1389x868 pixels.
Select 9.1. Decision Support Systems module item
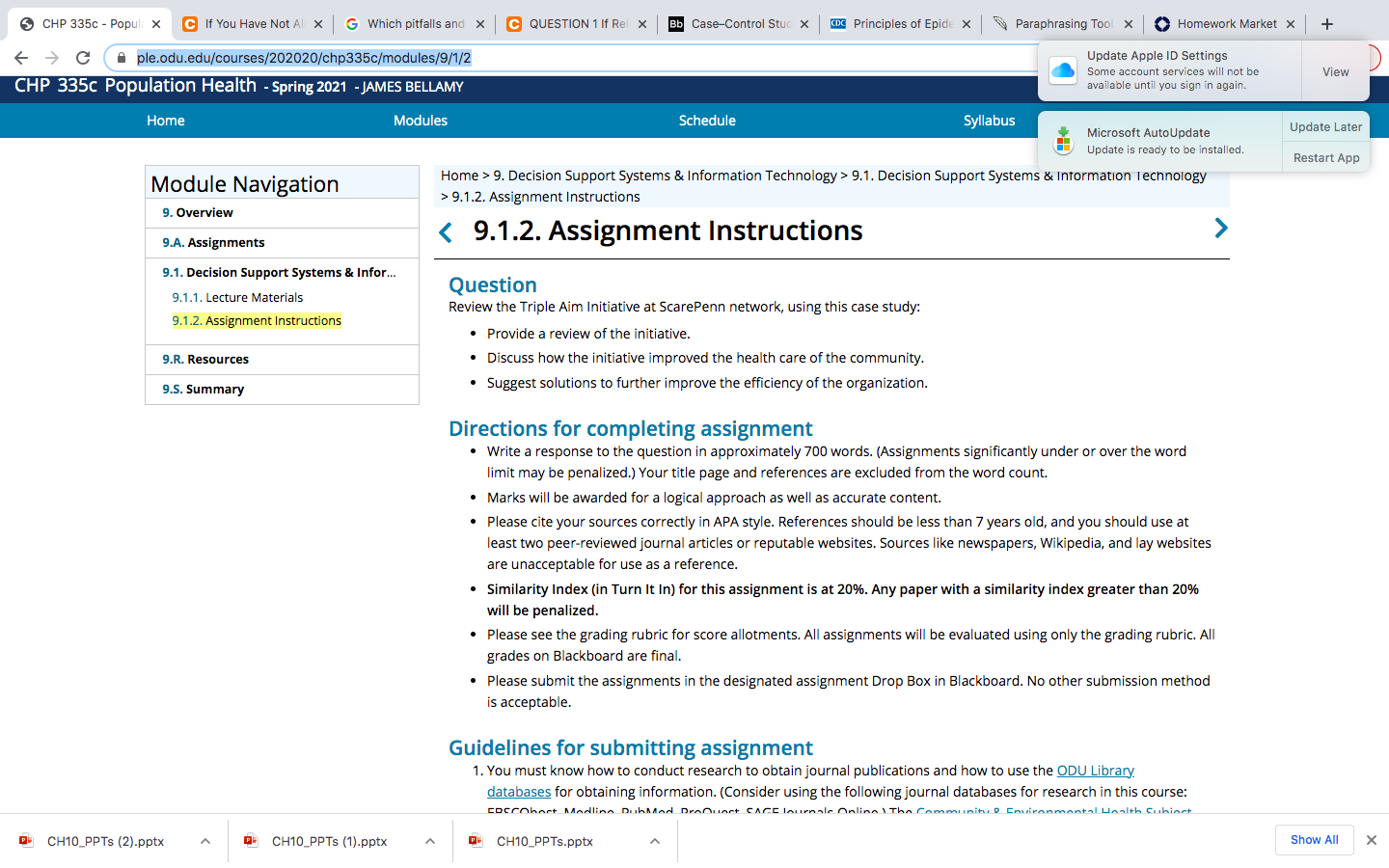pyautogui.click(x=279, y=272)
